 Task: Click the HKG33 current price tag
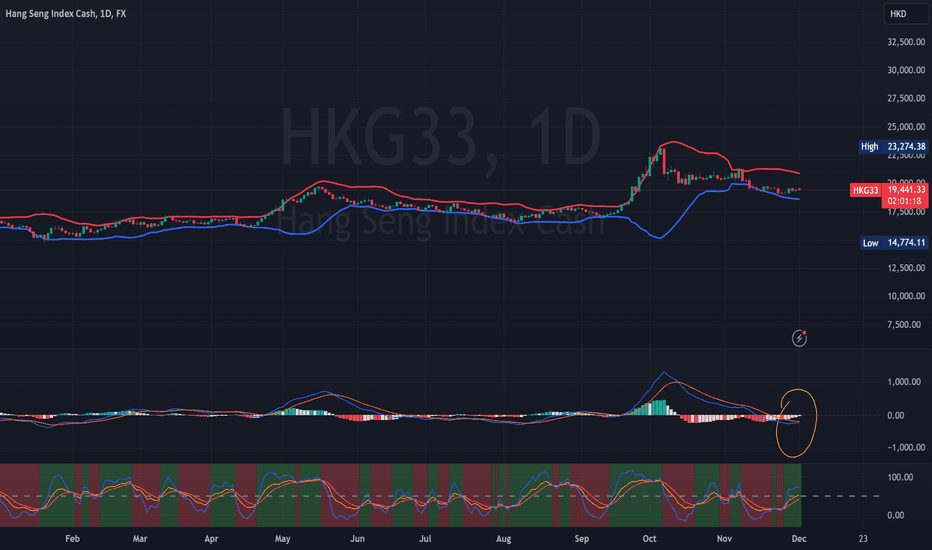click(865, 190)
